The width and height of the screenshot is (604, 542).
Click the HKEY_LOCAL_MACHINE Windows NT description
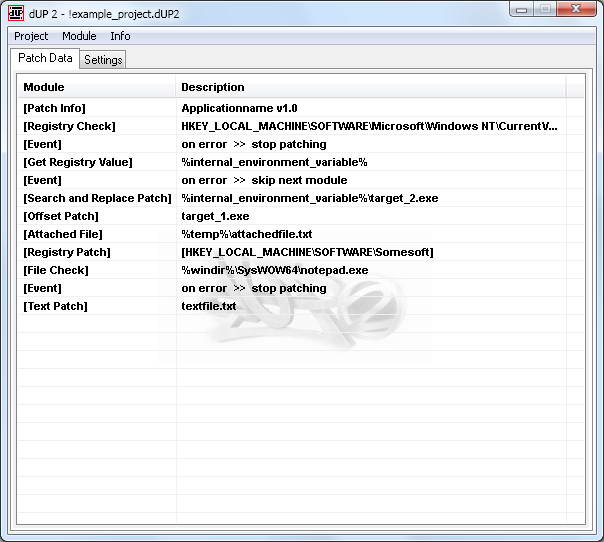pyautogui.click(x=369, y=126)
